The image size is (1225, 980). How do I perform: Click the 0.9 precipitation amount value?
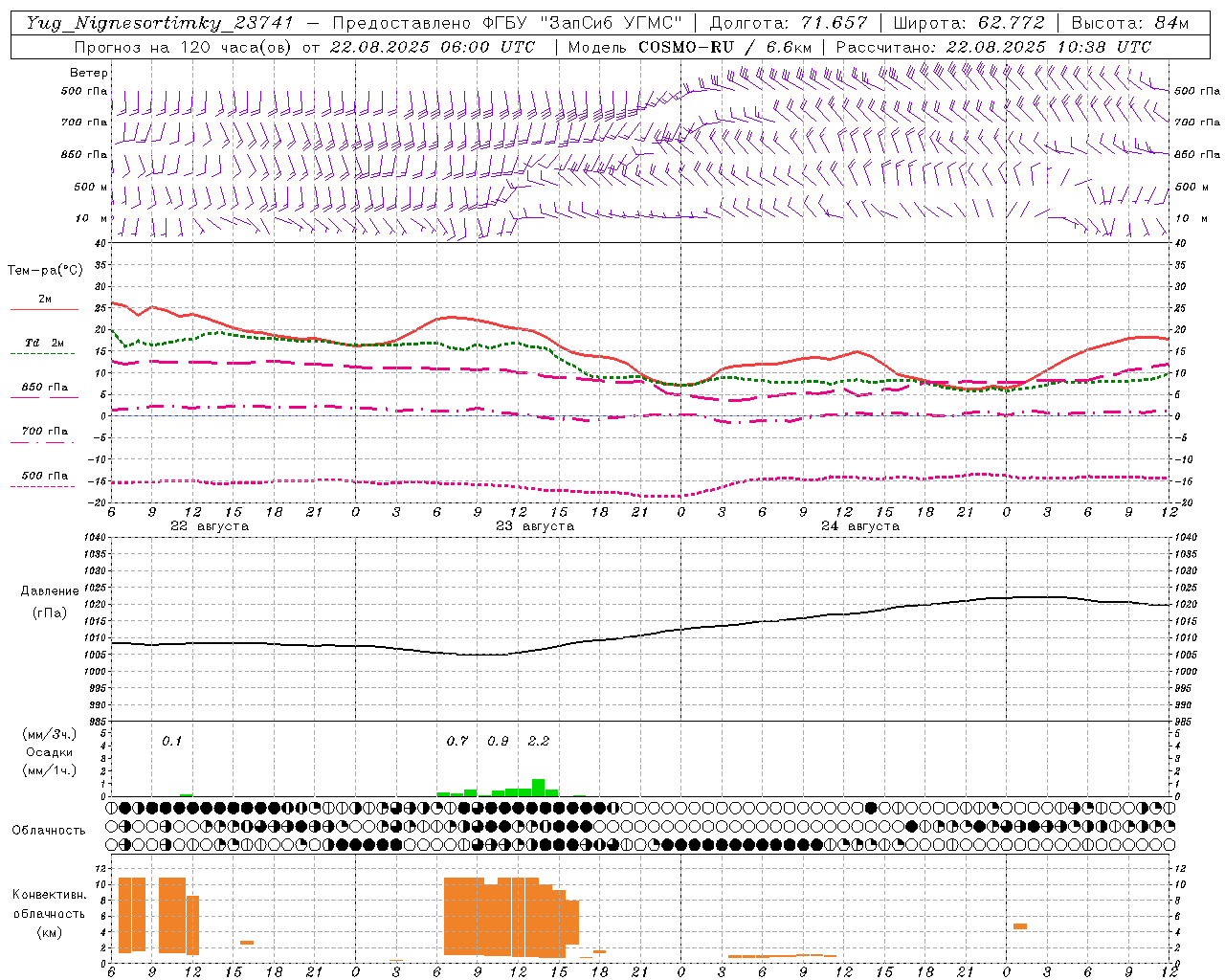(x=498, y=741)
